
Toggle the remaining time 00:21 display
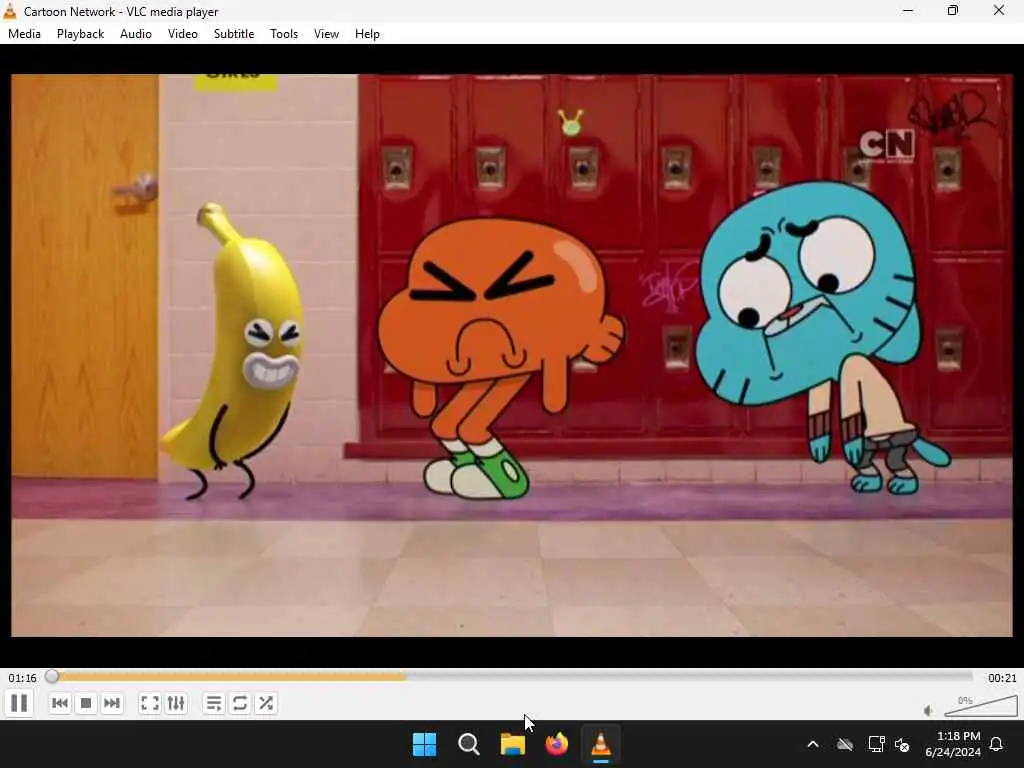(1002, 678)
